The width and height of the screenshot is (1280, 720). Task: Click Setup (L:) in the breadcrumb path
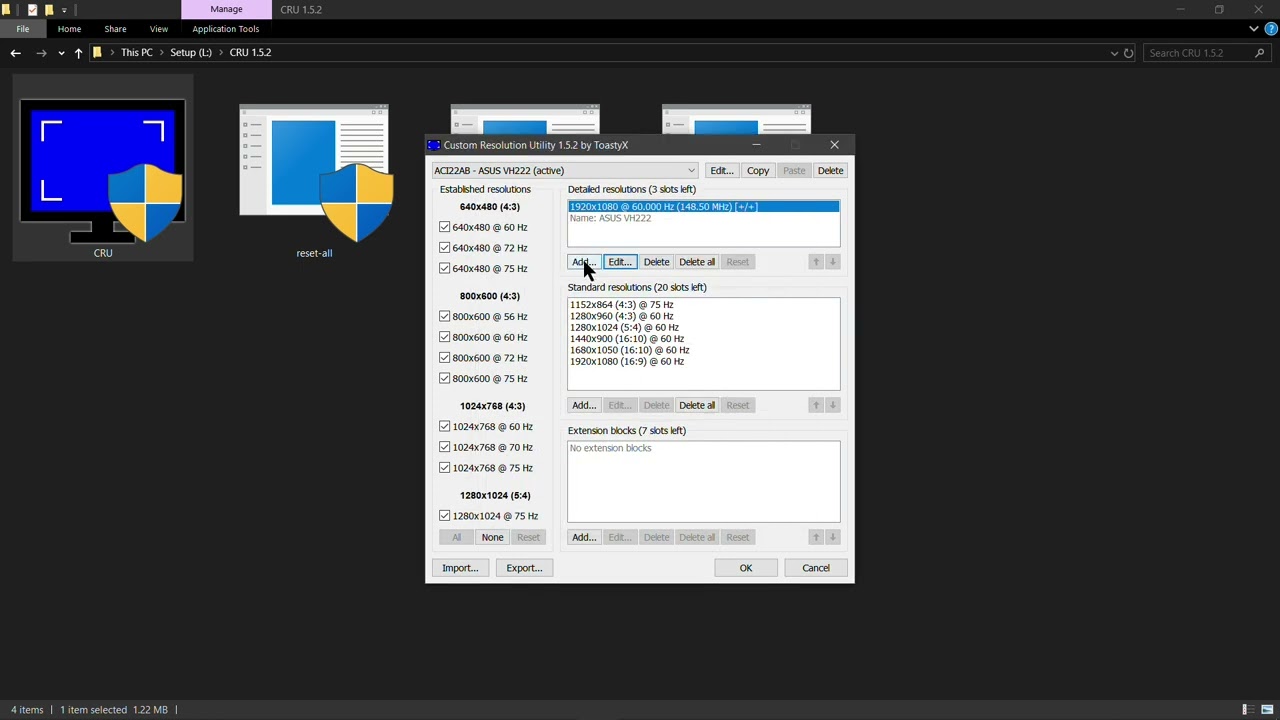click(x=190, y=53)
